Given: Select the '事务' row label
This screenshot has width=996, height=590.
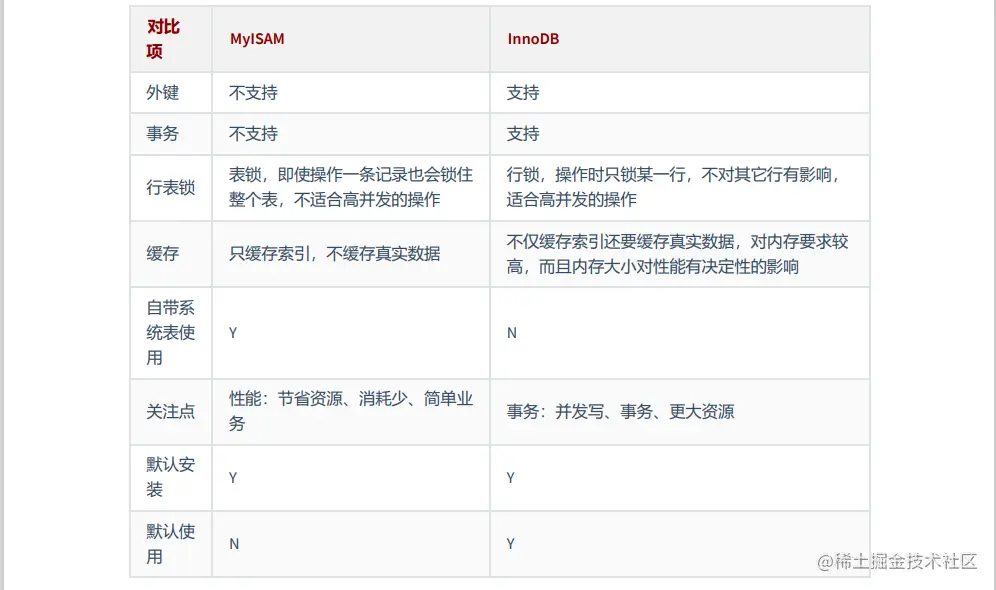Looking at the screenshot, I should coord(163,133).
